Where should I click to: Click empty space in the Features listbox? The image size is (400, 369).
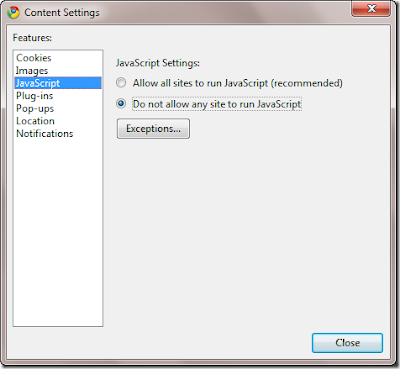(x=58, y=233)
